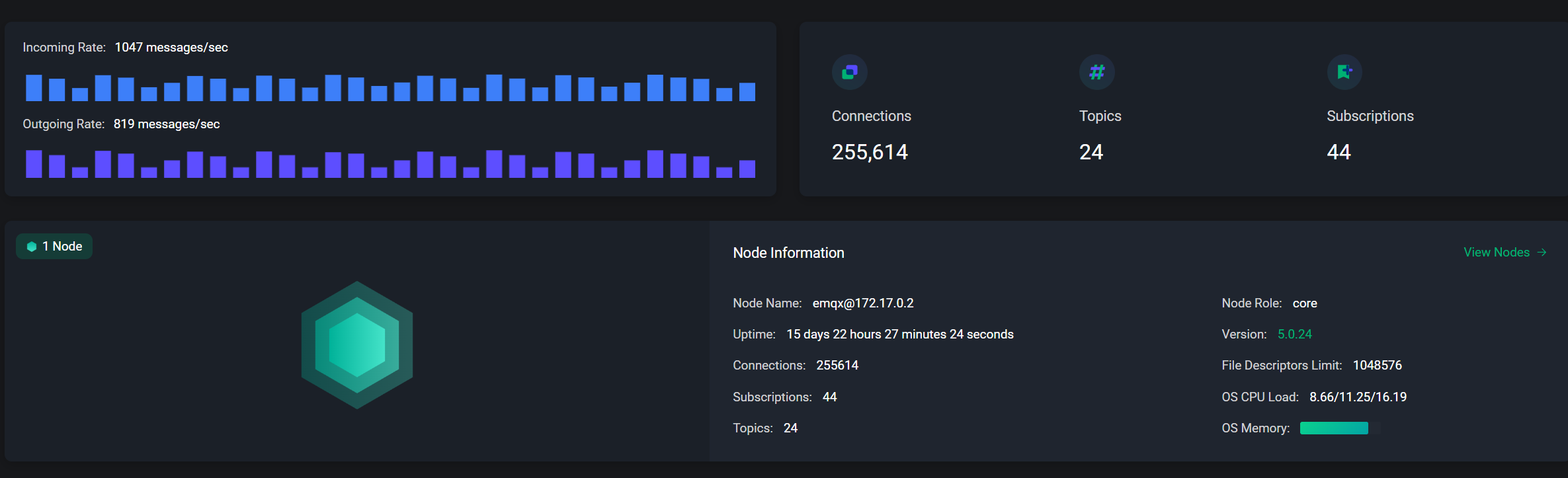Select the Topics count 24 in top card
The image size is (1568, 478).
pos(1091,152)
